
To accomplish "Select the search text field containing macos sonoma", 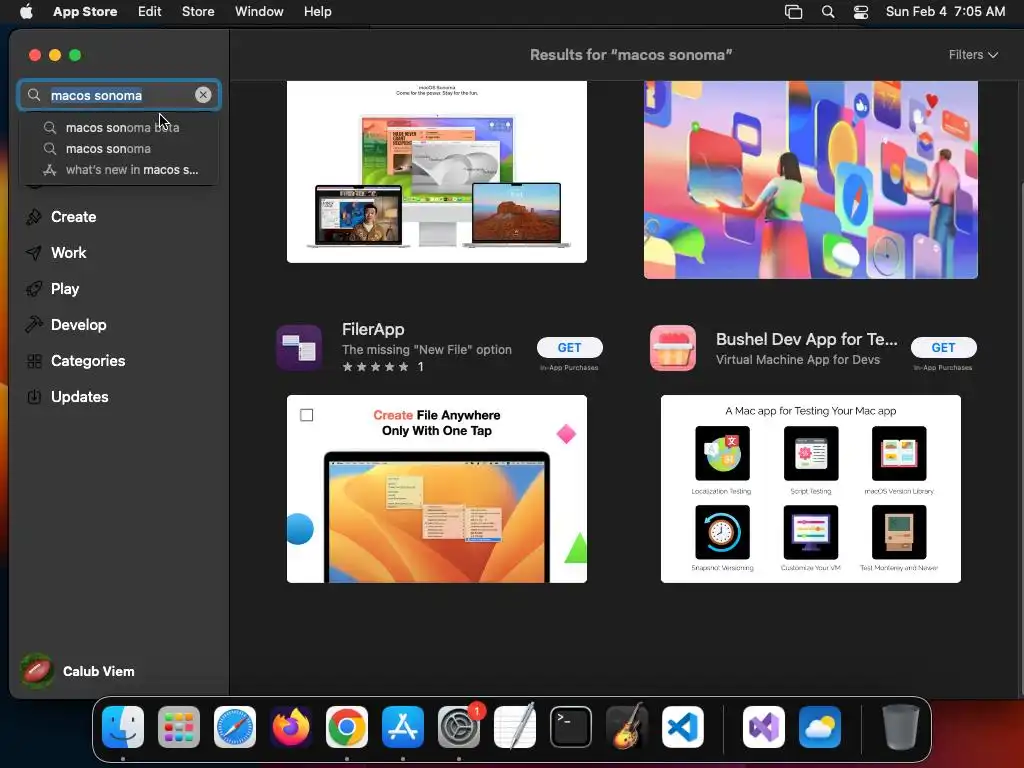I will 119,95.
